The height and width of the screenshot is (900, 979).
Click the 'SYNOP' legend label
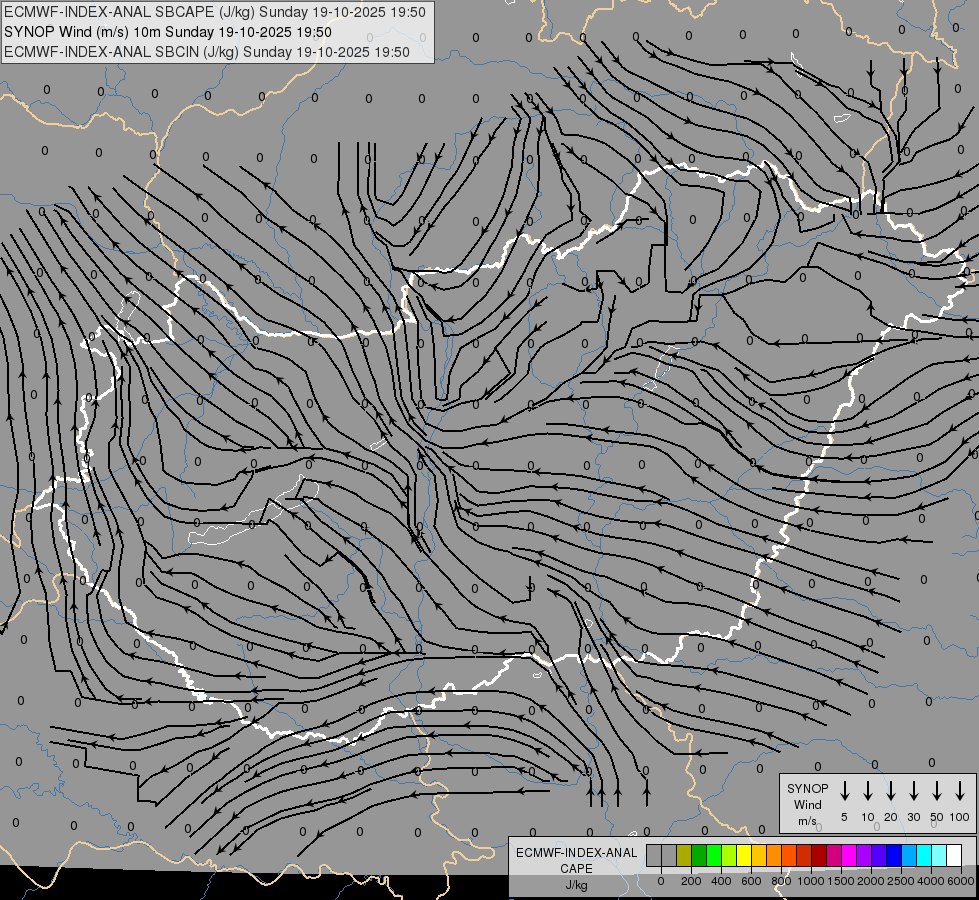pos(807,788)
